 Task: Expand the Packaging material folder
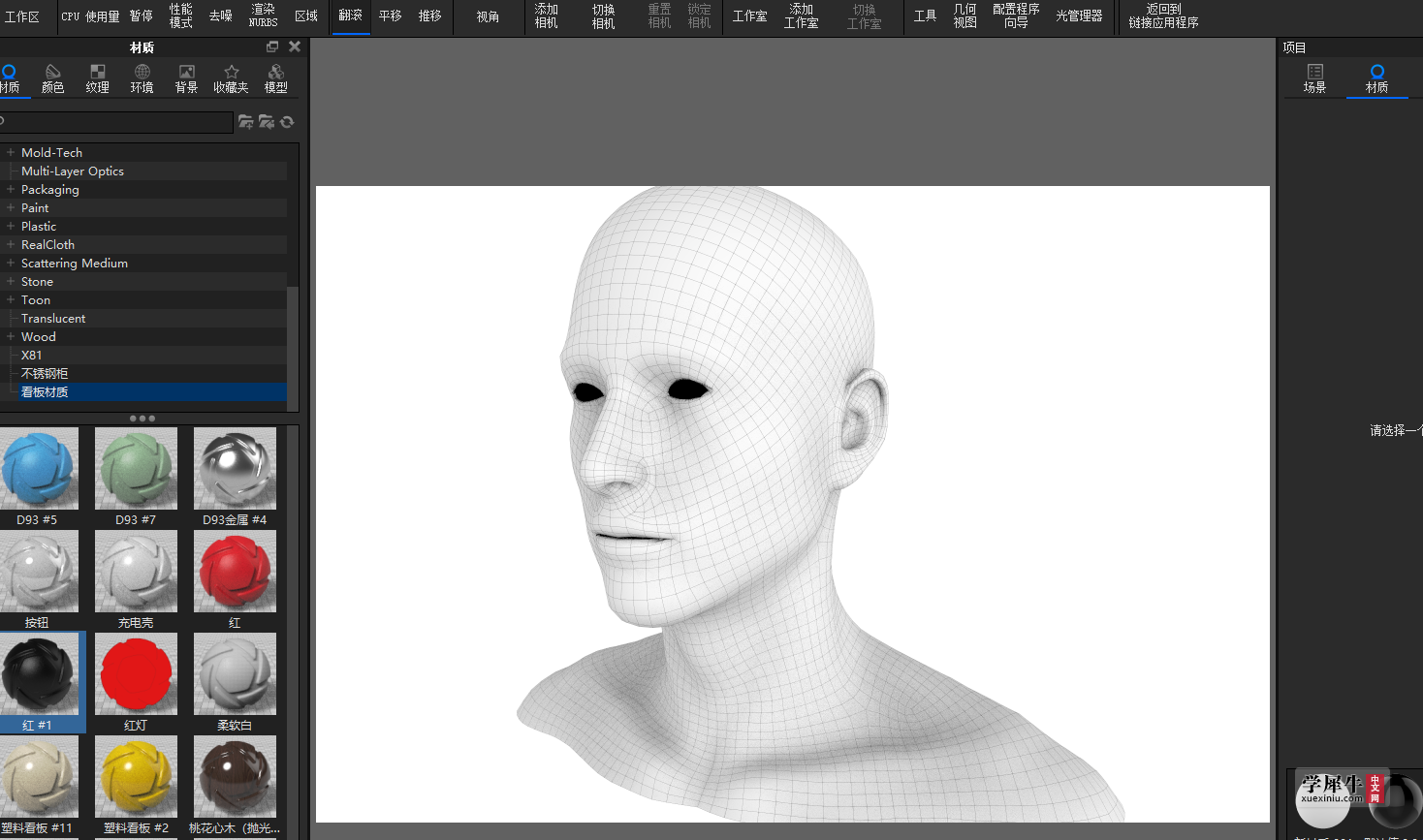click(11, 189)
